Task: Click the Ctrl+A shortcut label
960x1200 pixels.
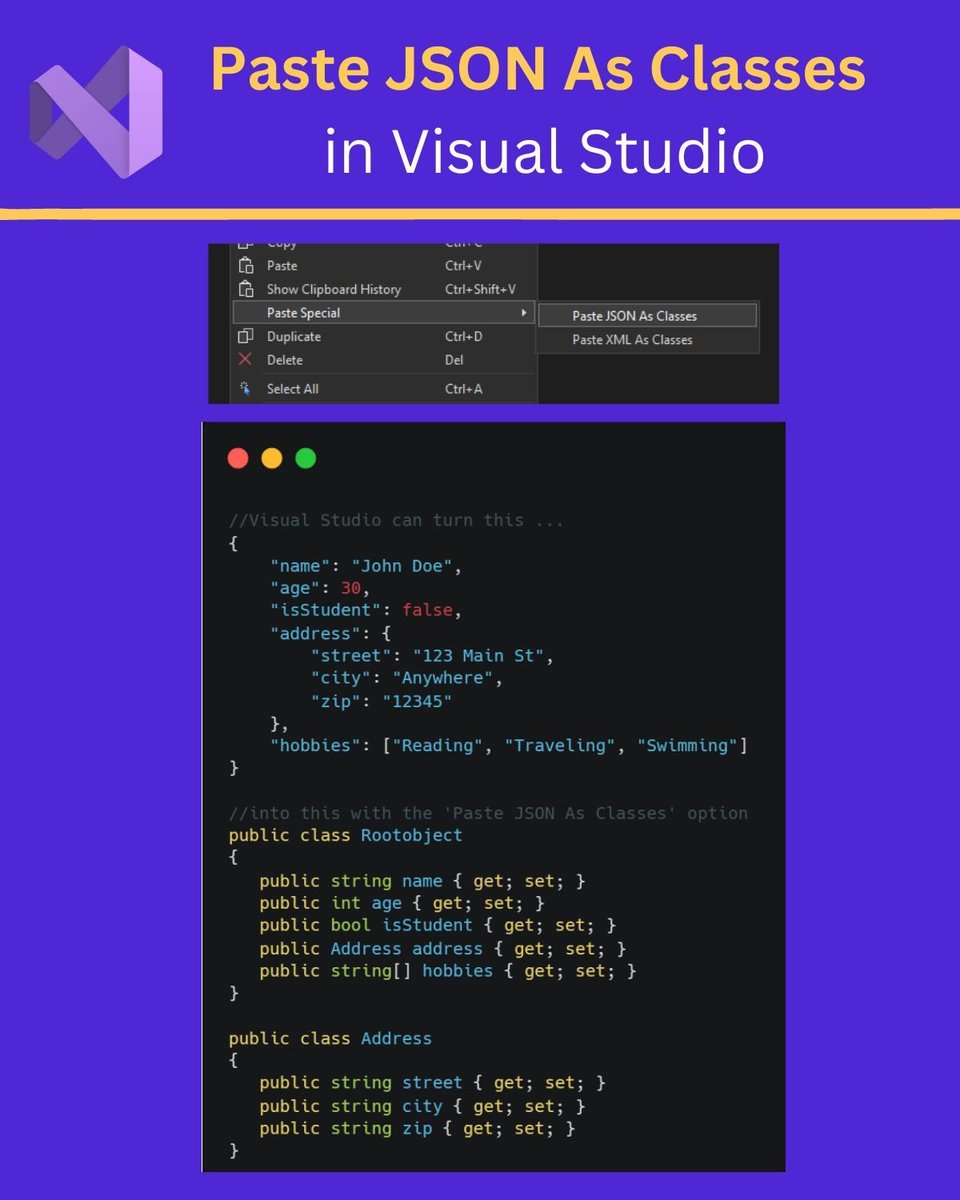Action: tap(464, 388)
